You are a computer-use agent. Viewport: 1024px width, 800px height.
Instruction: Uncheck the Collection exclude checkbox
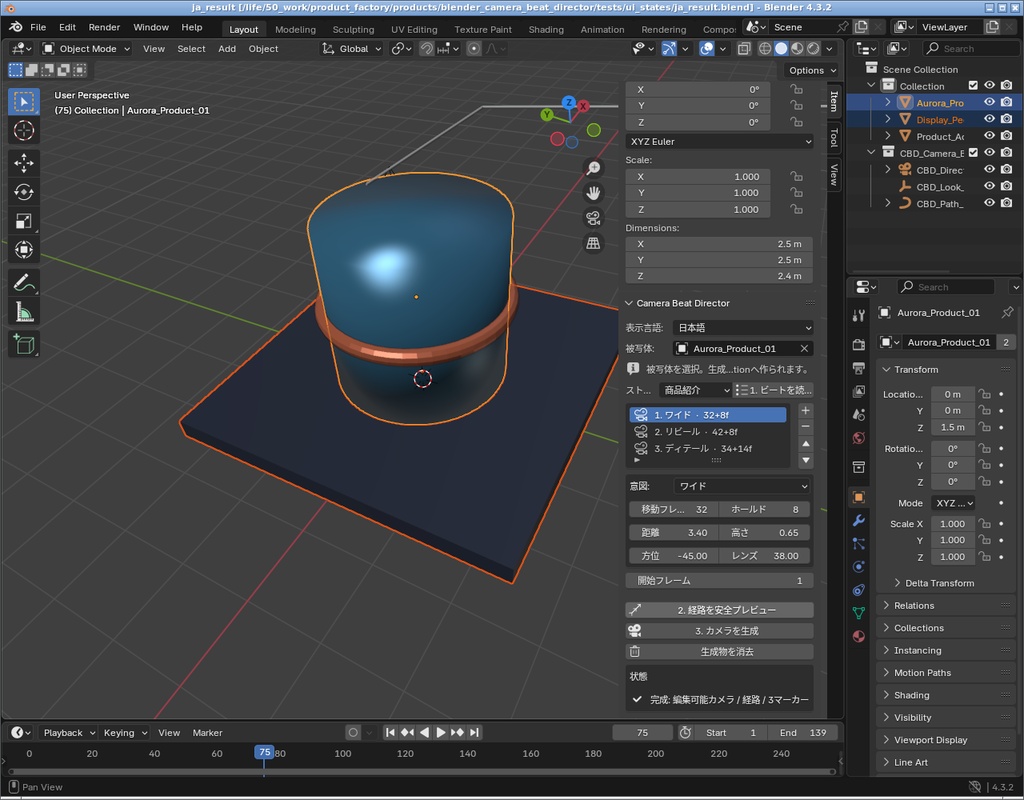coord(973,86)
